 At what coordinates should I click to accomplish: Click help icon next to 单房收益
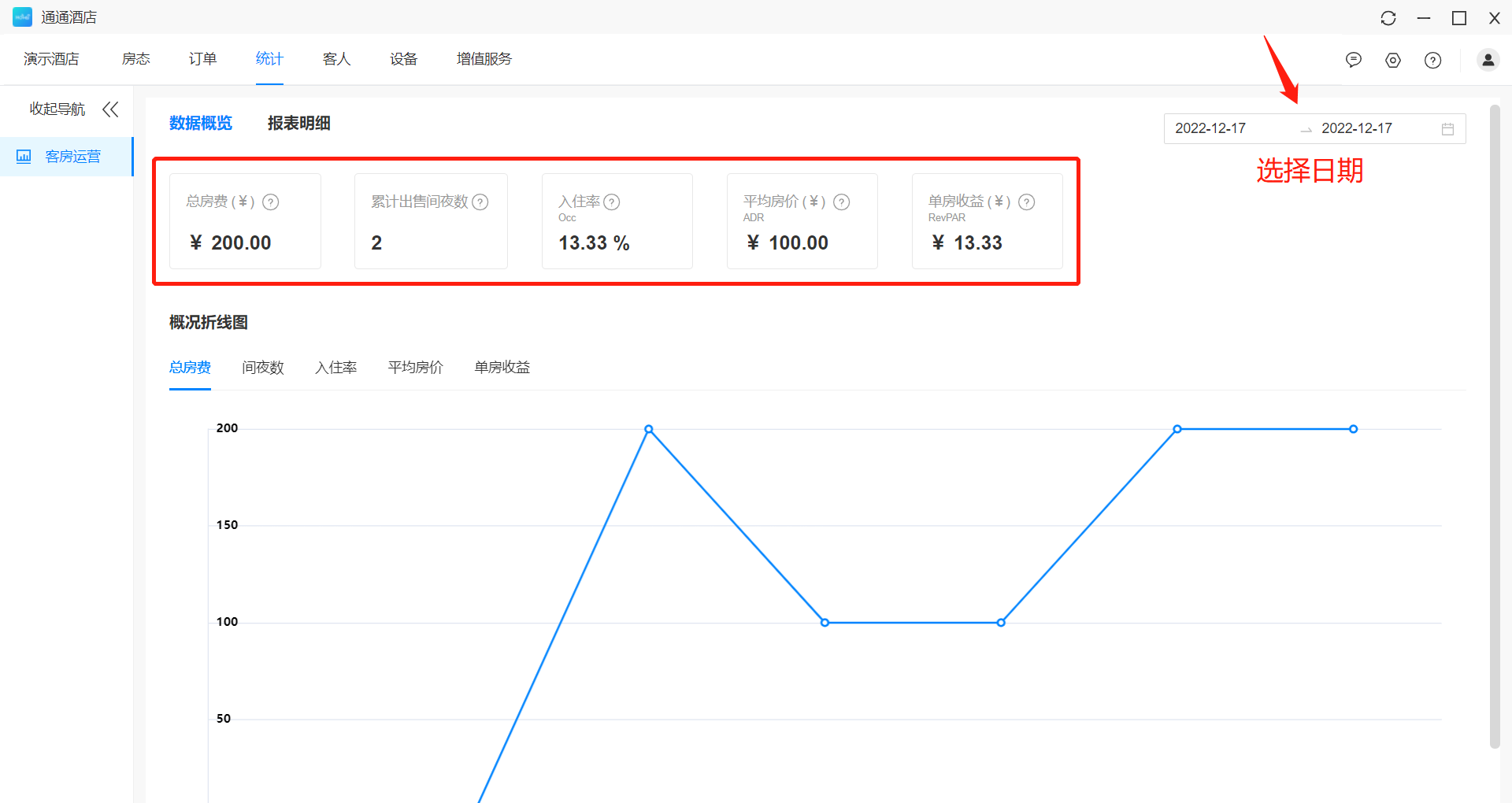[x=1026, y=202]
